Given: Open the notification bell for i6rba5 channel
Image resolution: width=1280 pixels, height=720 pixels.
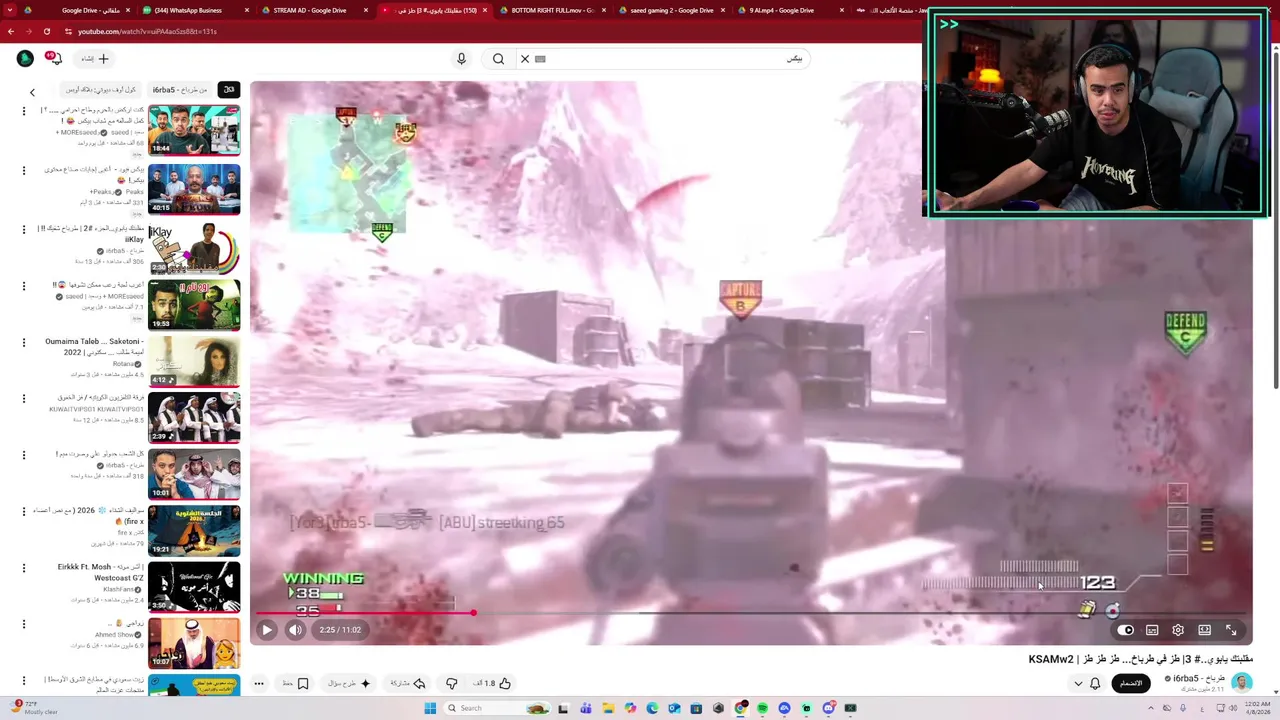Looking at the screenshot, I should click(x=1095, y=683).
